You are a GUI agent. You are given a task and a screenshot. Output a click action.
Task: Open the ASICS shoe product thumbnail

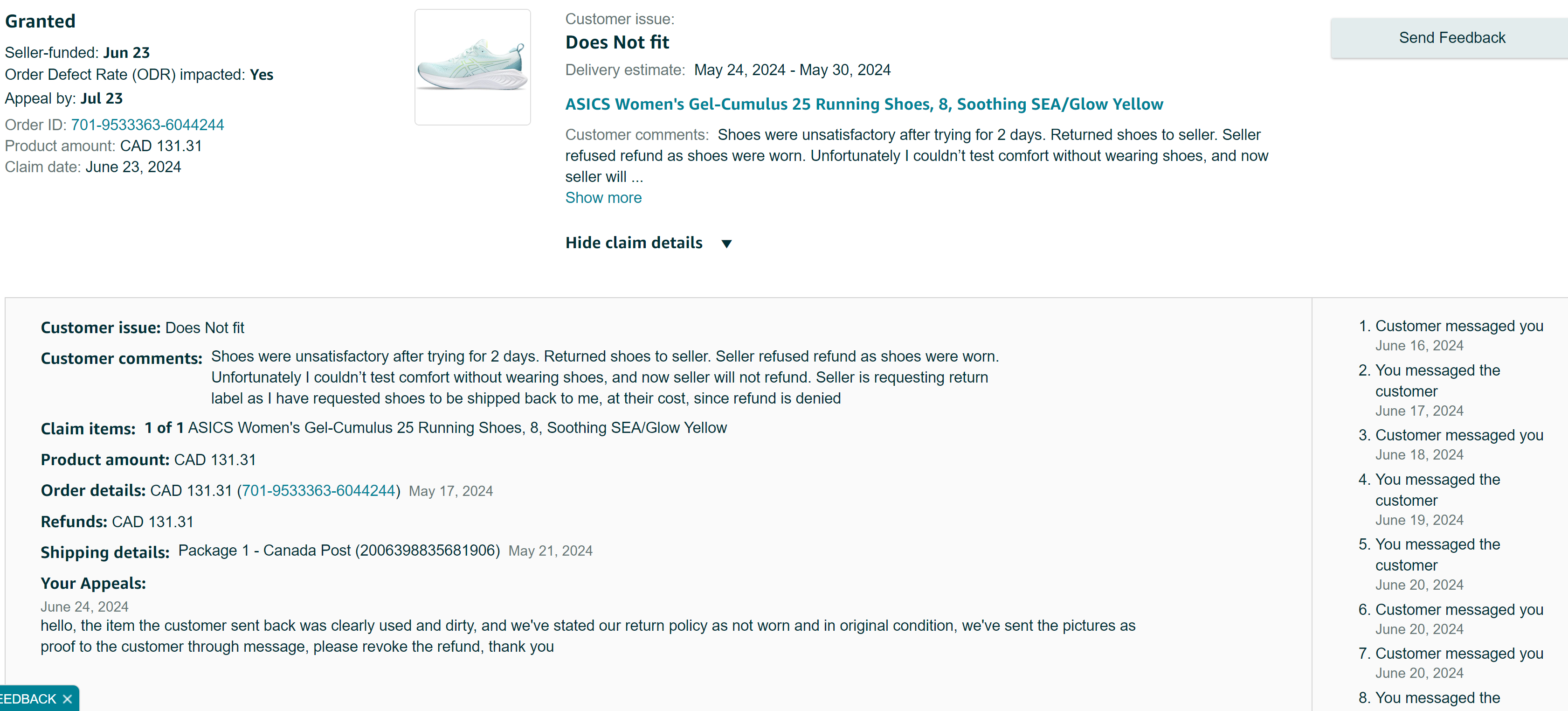coord(472,67)
